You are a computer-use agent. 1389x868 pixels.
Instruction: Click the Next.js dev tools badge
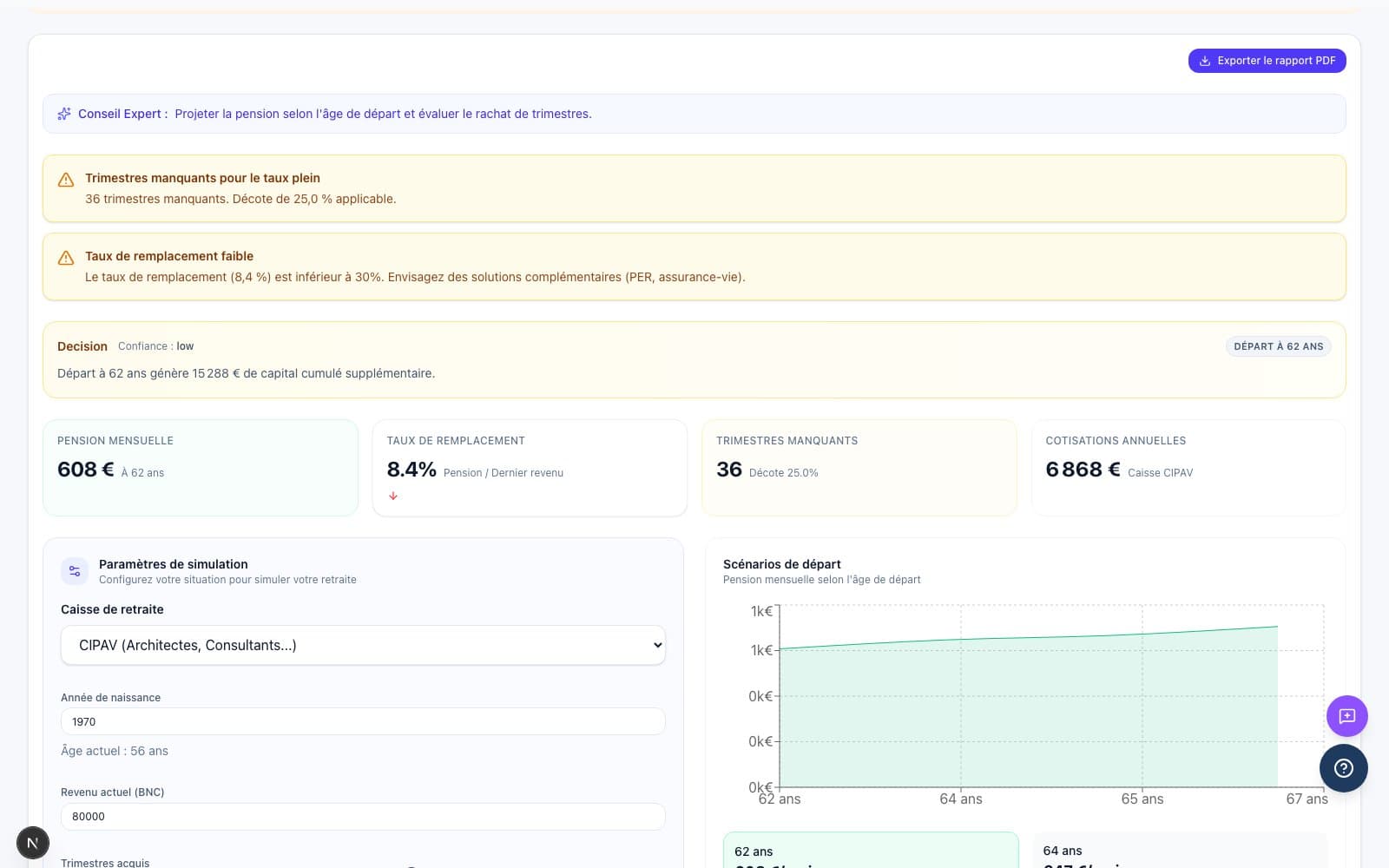click(x=33, y=842)
